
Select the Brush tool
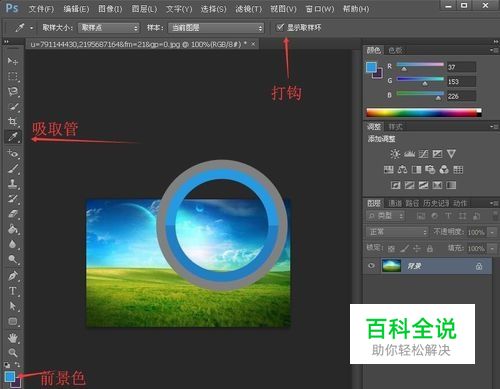(13, 169)
